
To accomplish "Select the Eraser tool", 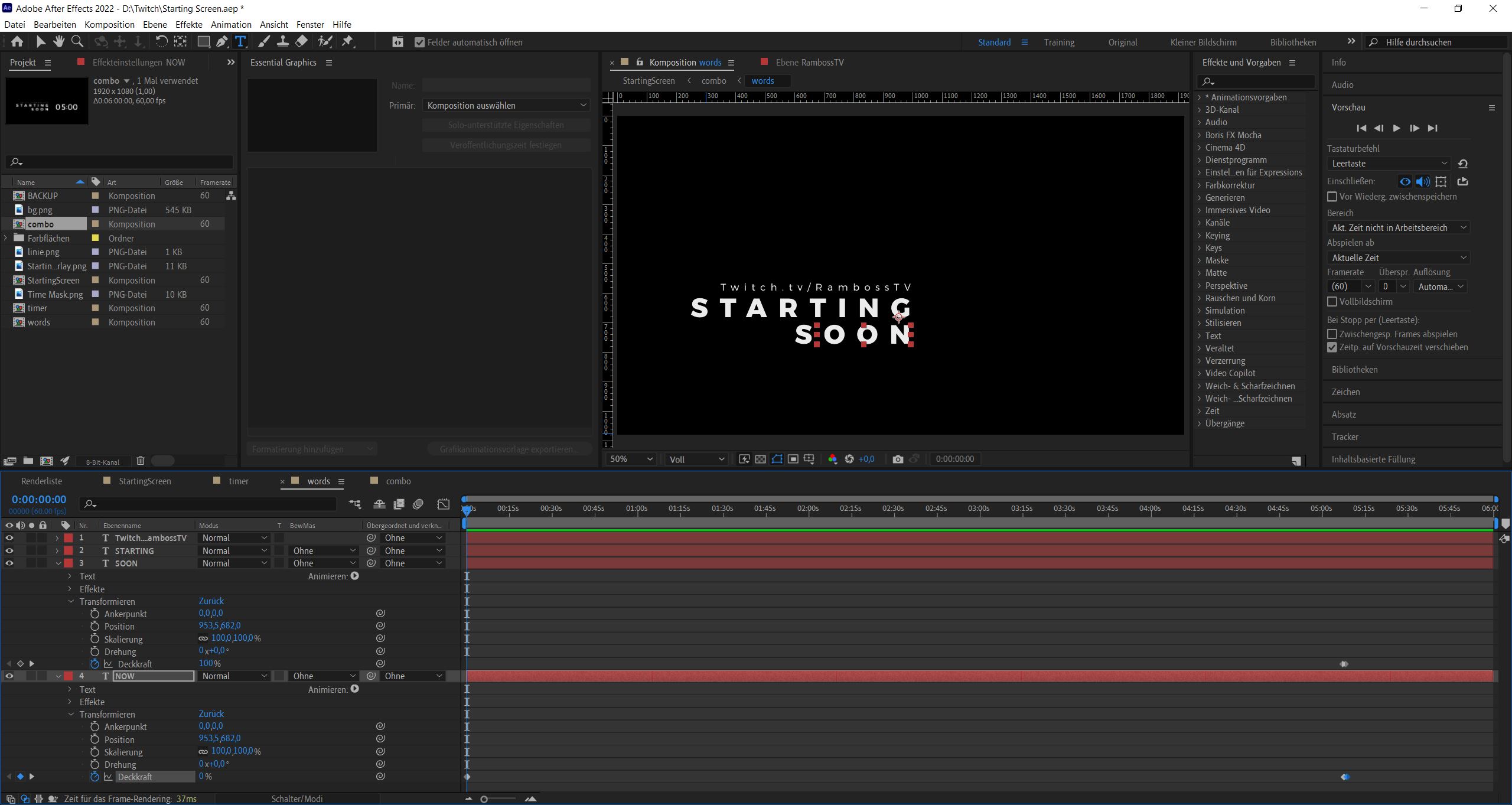I will tap(302, 41).
